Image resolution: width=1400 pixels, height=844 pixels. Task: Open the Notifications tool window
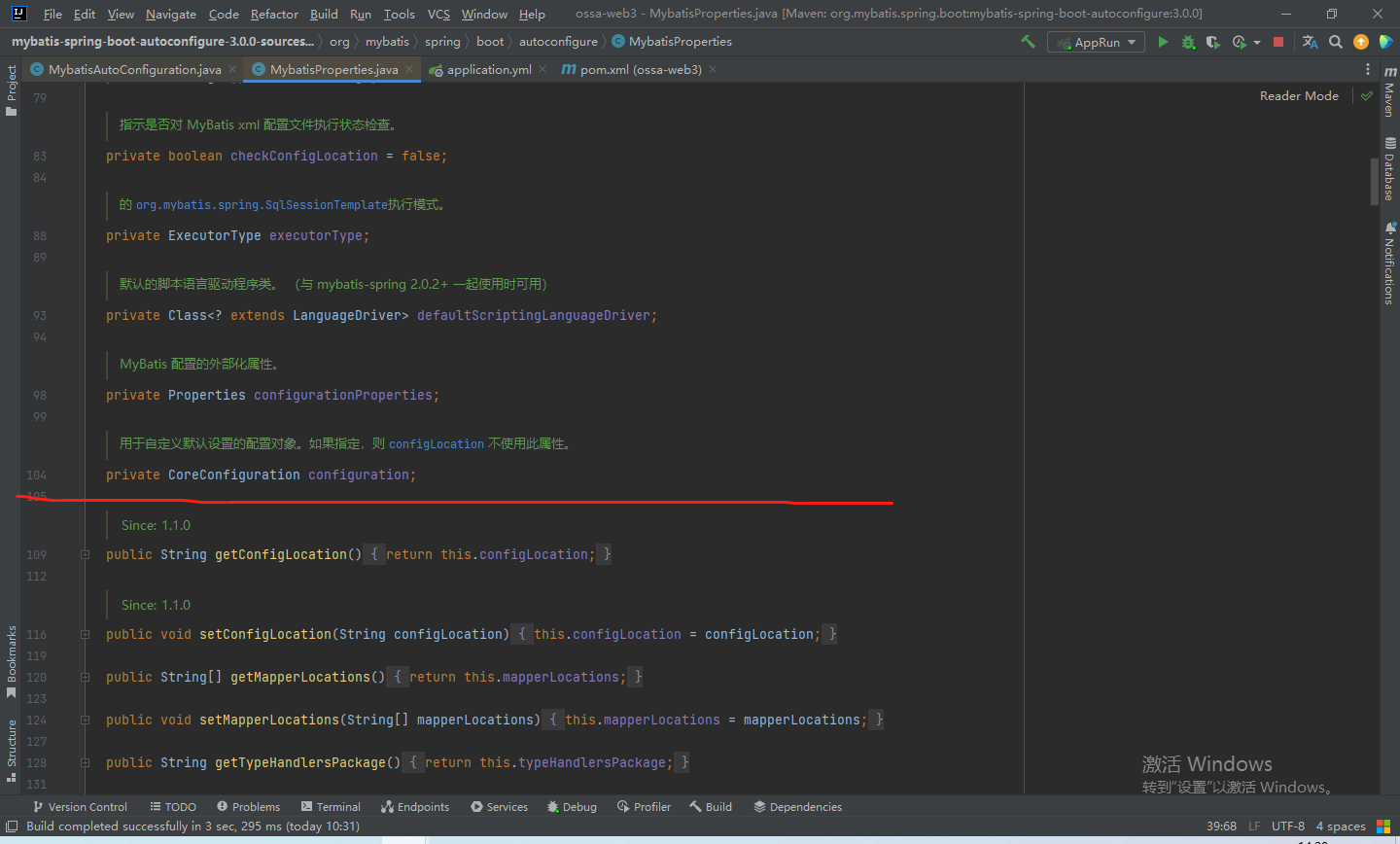(x=1389, y=264)
